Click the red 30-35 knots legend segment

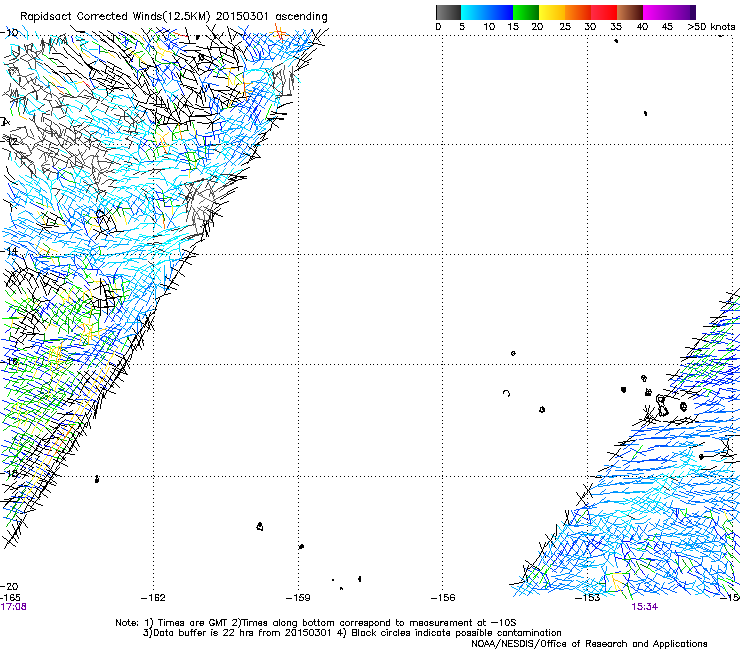[x=604, y=12]
